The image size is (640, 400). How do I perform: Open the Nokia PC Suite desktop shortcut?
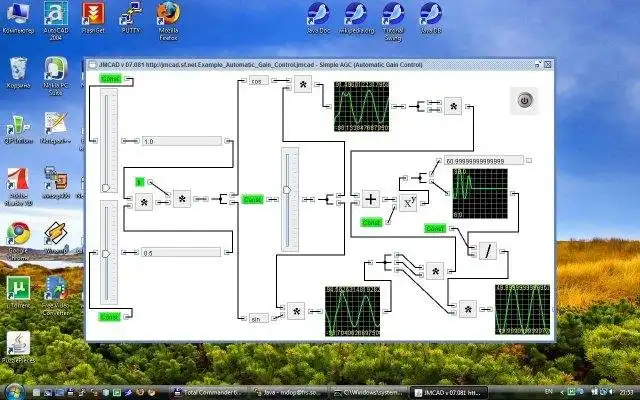pos(56,76)
